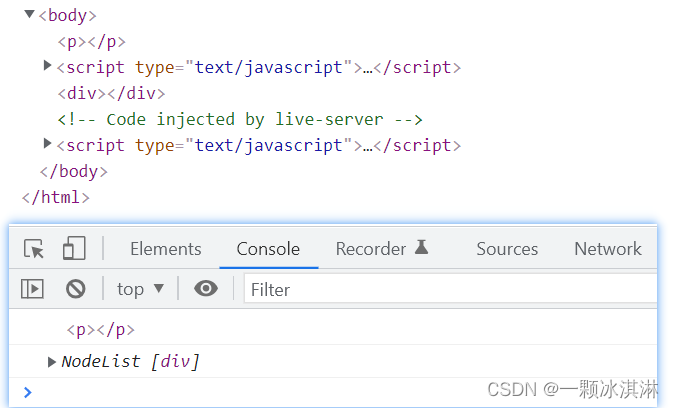Click the <p></p> console output entry
The image size is (674, 408).
[x=101, y=330]
